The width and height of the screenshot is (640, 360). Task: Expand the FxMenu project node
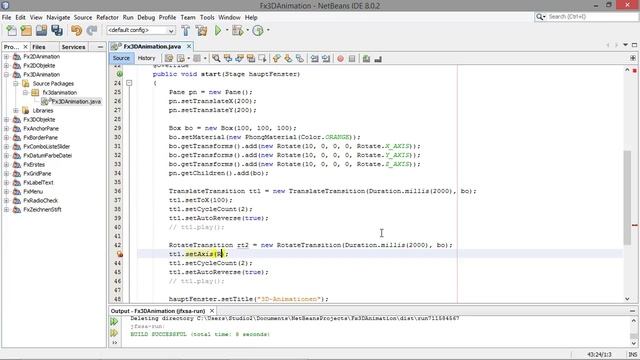[6, 191]
